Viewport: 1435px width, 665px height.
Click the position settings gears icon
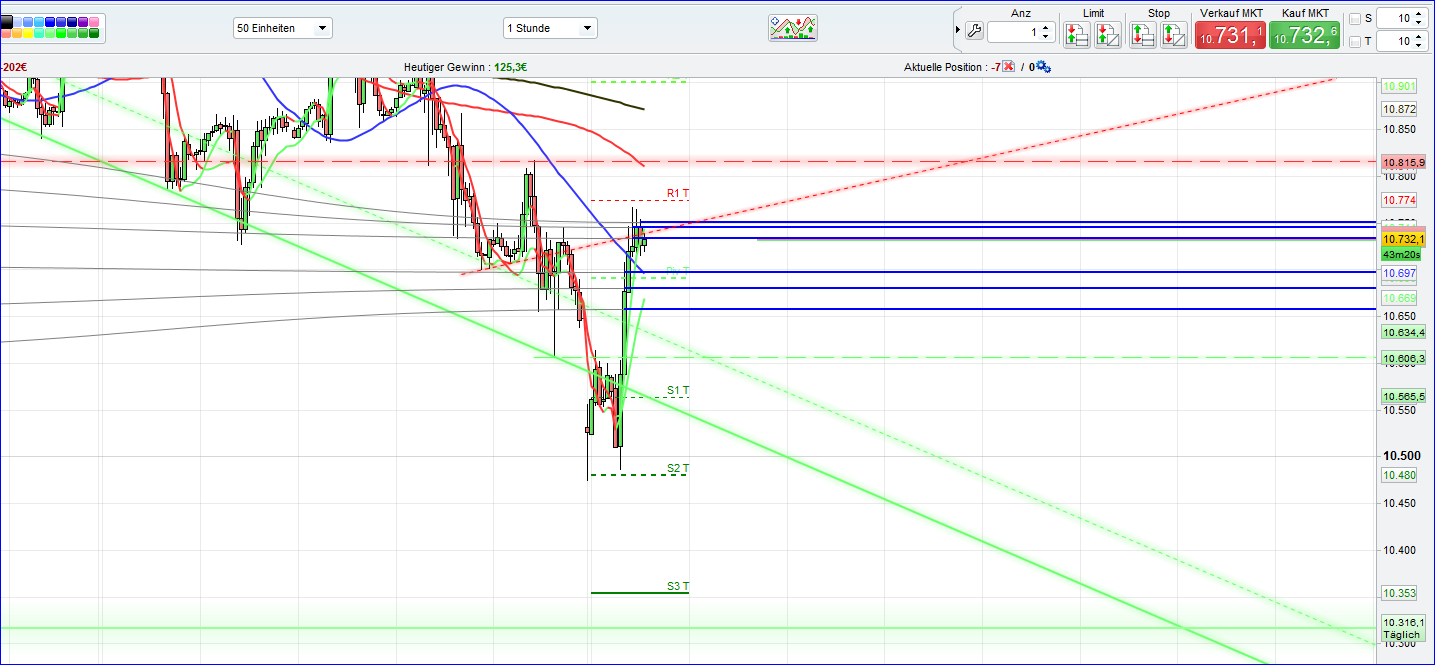click(x=1041, y=67)
